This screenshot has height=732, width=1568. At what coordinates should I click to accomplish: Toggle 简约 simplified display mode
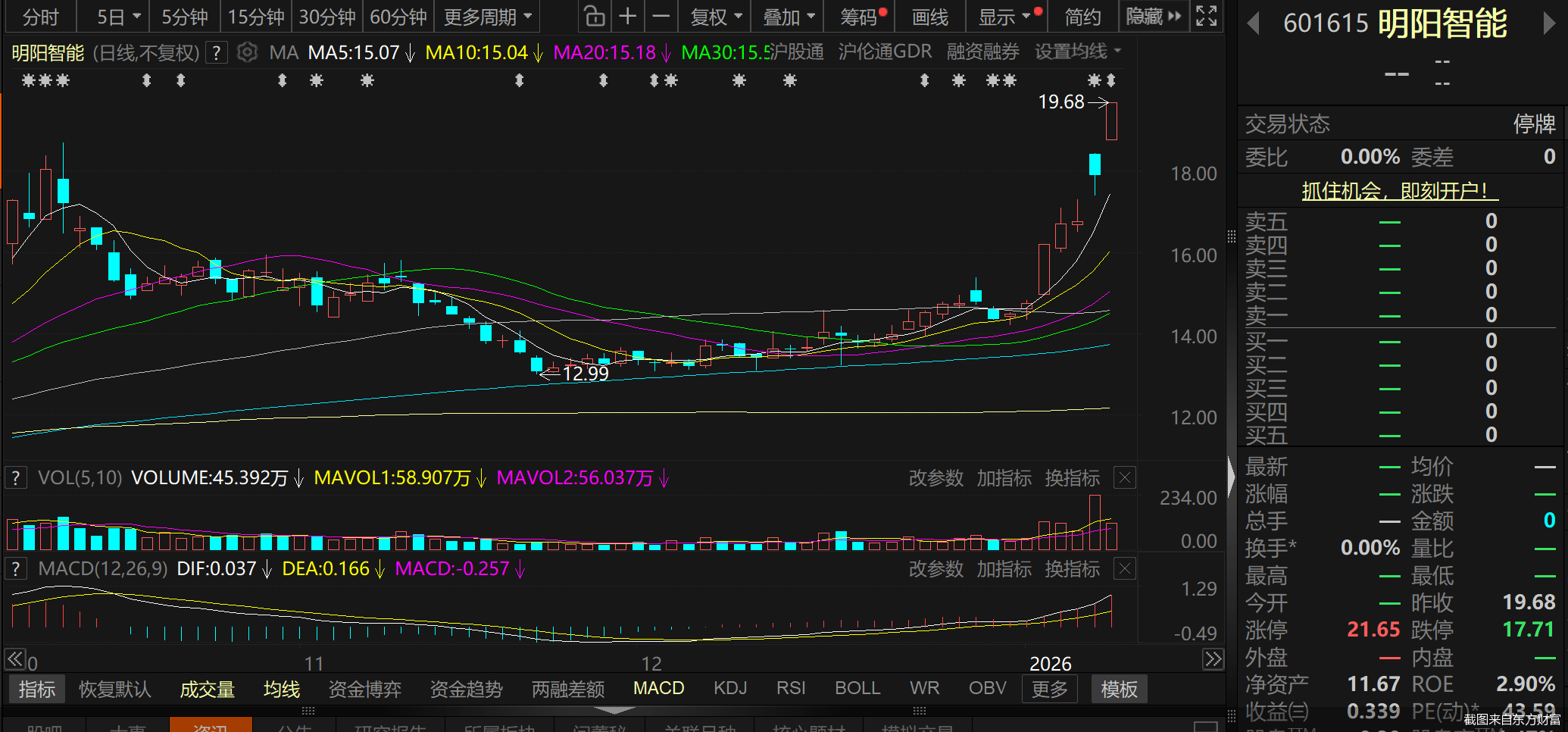[x=1082, y=16]
